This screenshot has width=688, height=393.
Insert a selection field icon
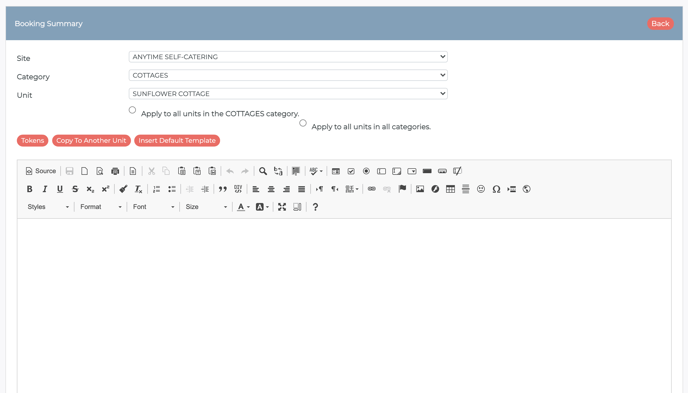412,171
